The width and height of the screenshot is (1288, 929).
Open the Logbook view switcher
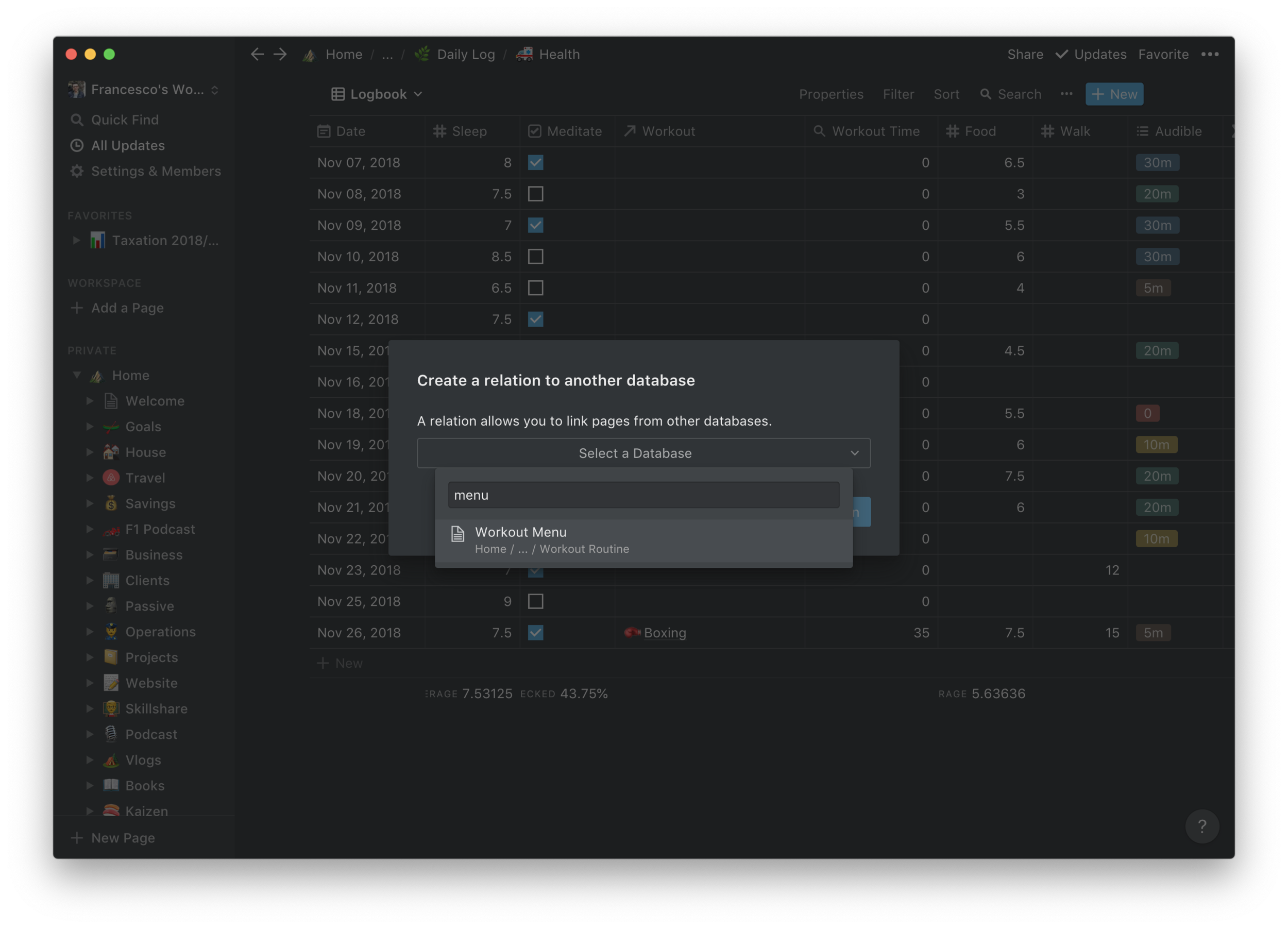[x=377, y=94]
